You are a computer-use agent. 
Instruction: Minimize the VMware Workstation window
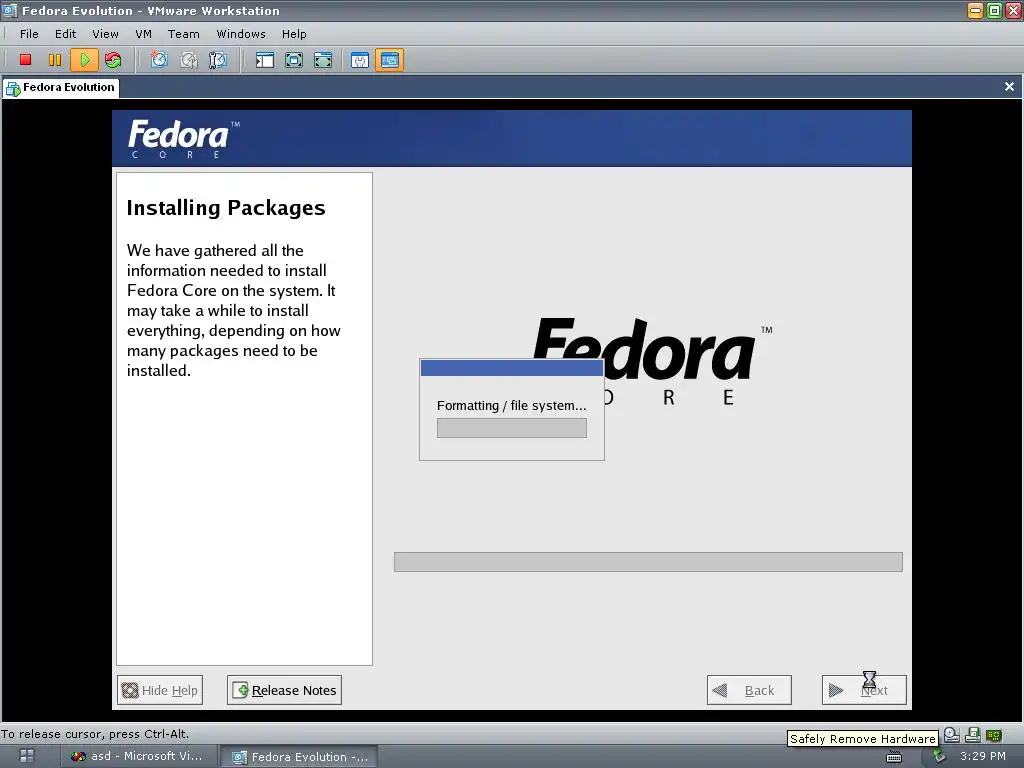tap(975, 10)
